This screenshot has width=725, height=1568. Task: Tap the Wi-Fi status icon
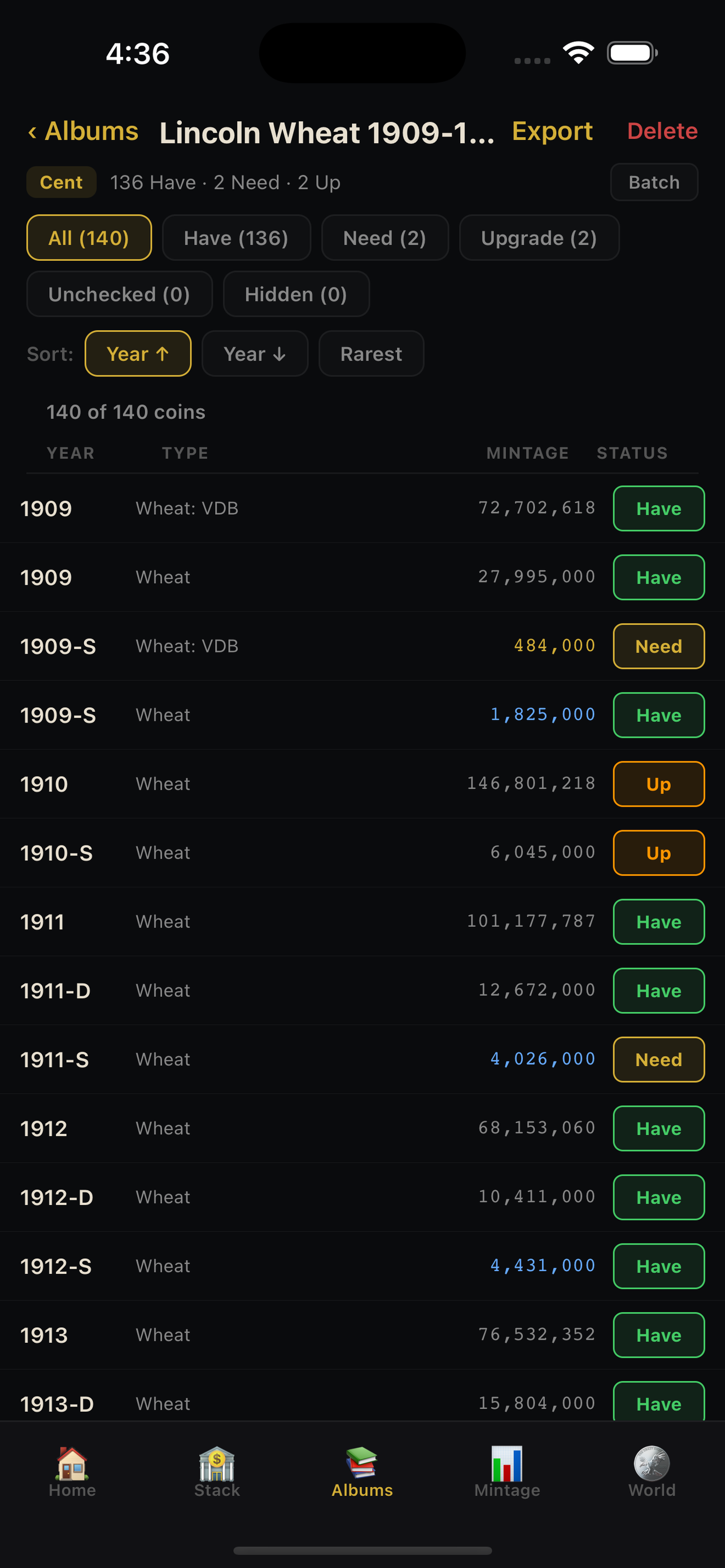[578, 53]
